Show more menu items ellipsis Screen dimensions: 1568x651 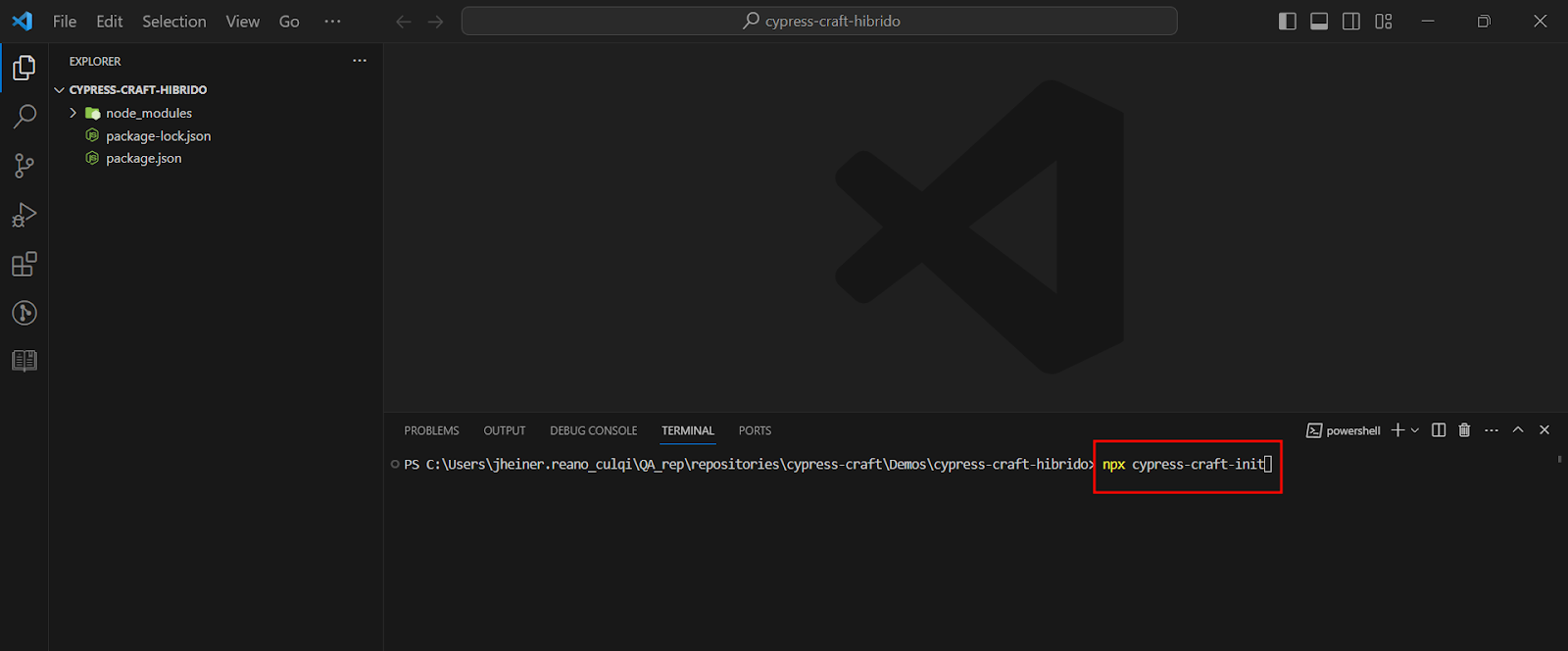click(333, 21)
